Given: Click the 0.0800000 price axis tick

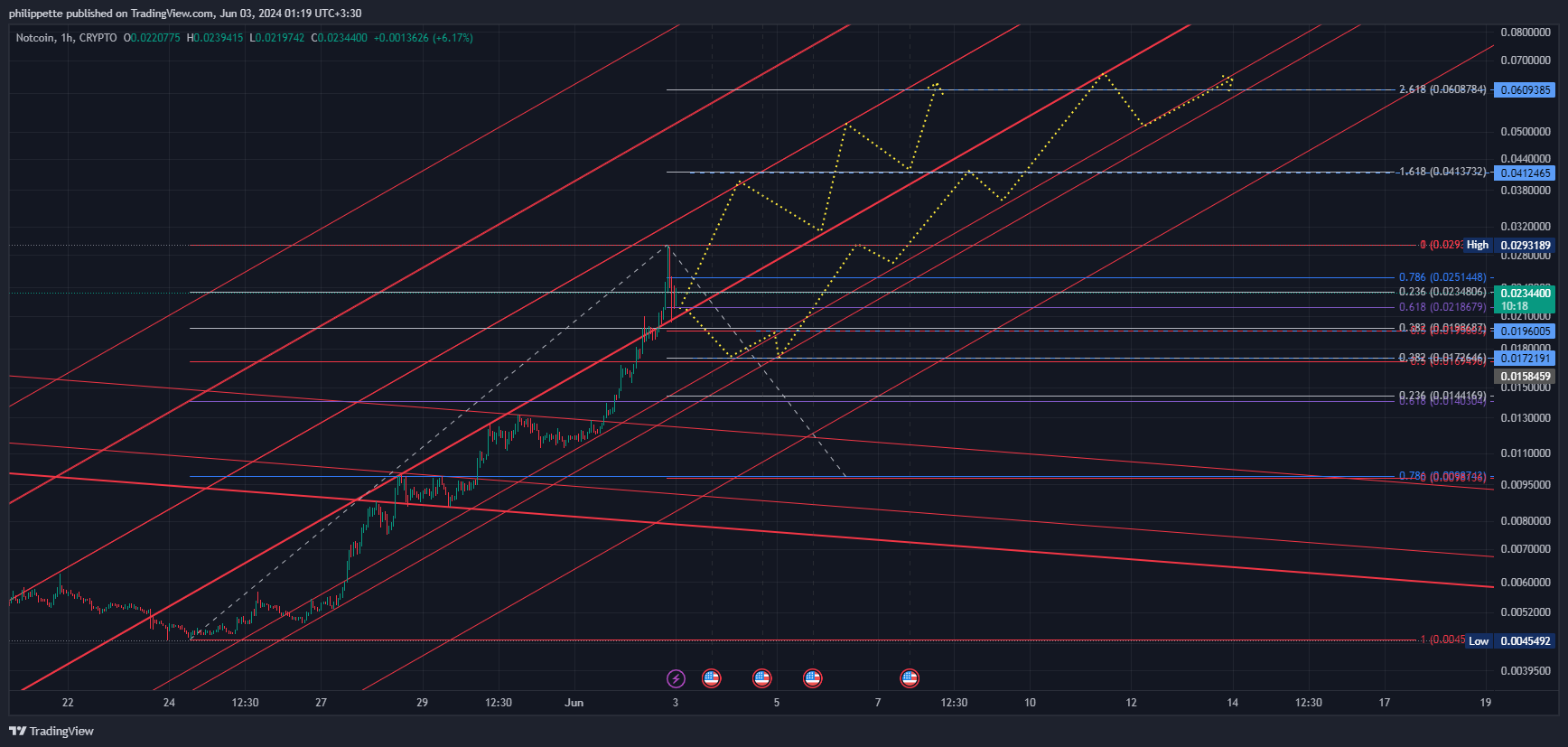Looking at the screenshot, I should point(1526,33).
